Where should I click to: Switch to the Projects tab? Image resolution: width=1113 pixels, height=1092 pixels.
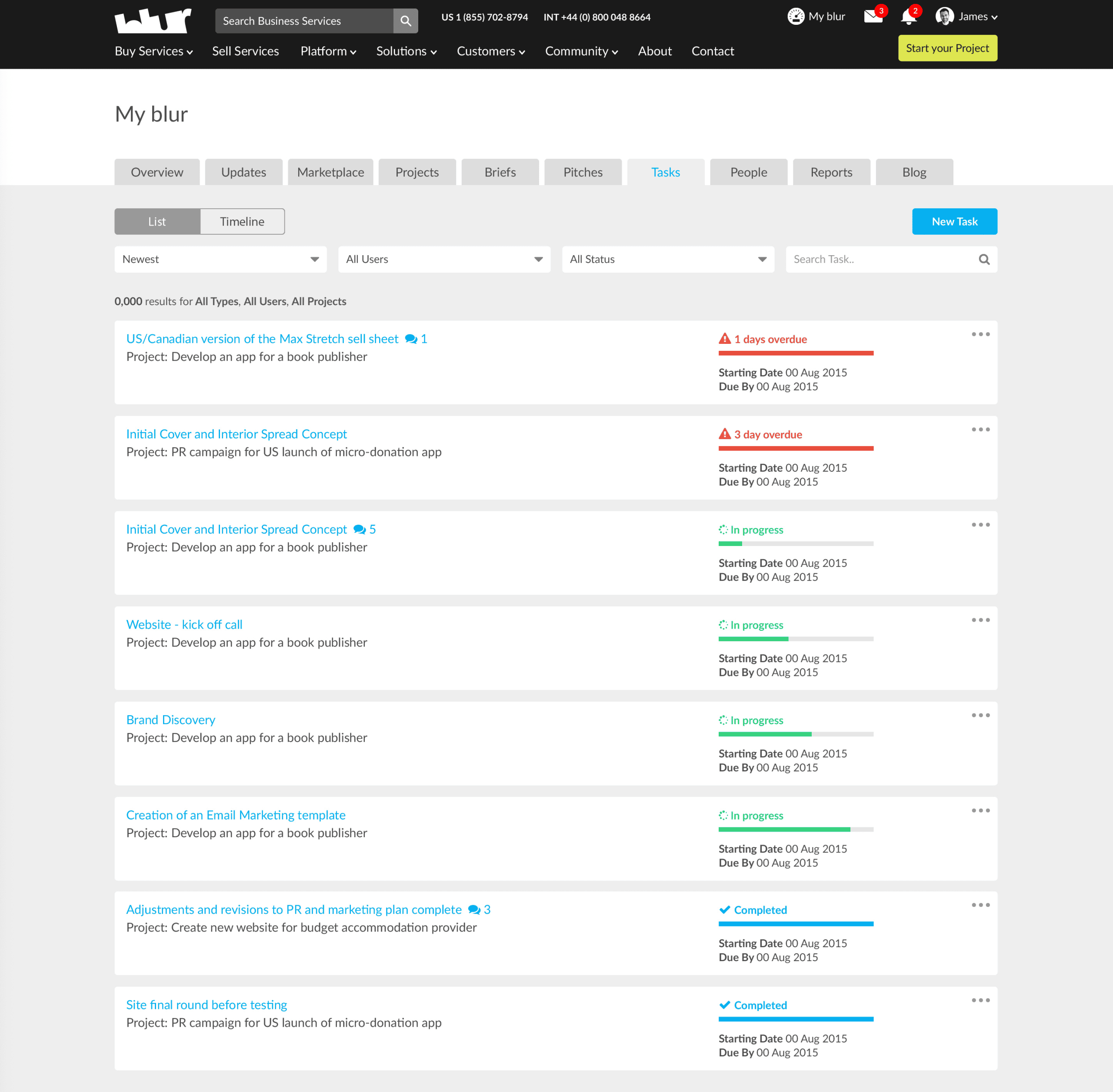[x=417, y=172]
